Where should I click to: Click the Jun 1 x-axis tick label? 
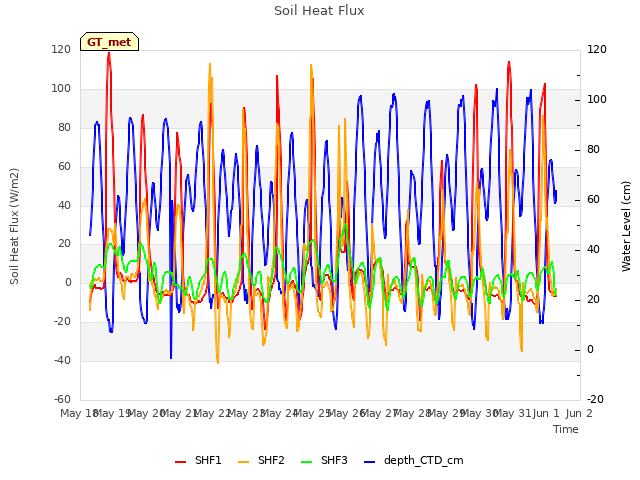pyautogui.click(x=546, y=413)
